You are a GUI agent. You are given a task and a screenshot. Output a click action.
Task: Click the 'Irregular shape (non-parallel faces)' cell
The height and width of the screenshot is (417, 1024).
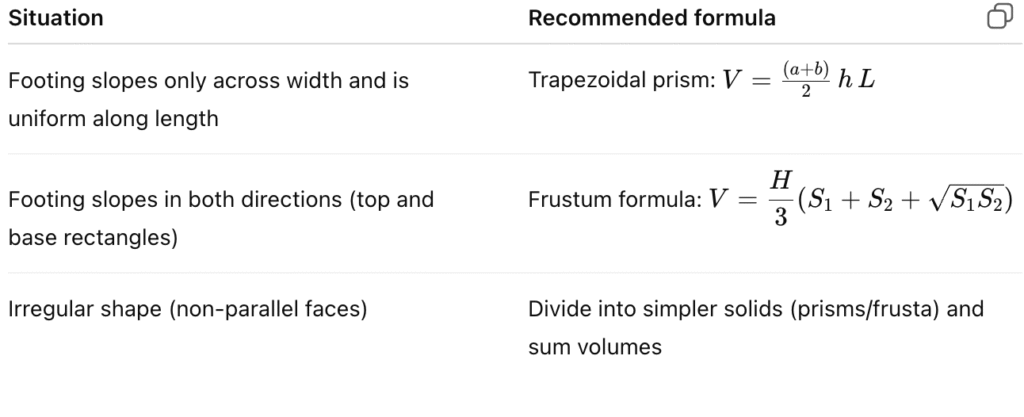pyautogui.click(x=187, y=309)
